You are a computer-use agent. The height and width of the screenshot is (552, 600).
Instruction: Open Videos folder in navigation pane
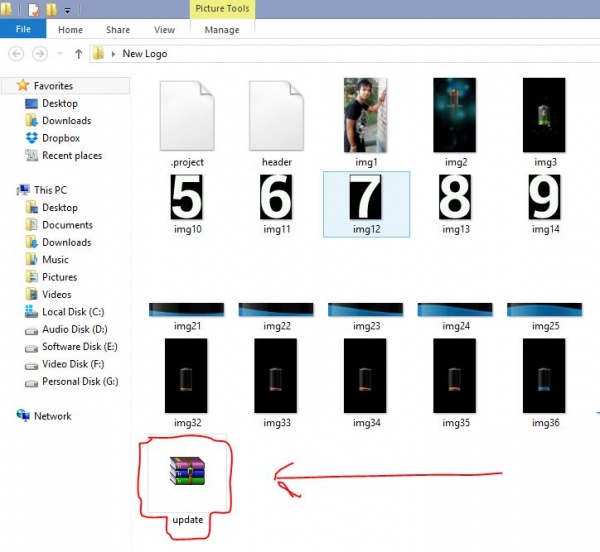click(57, 295)
